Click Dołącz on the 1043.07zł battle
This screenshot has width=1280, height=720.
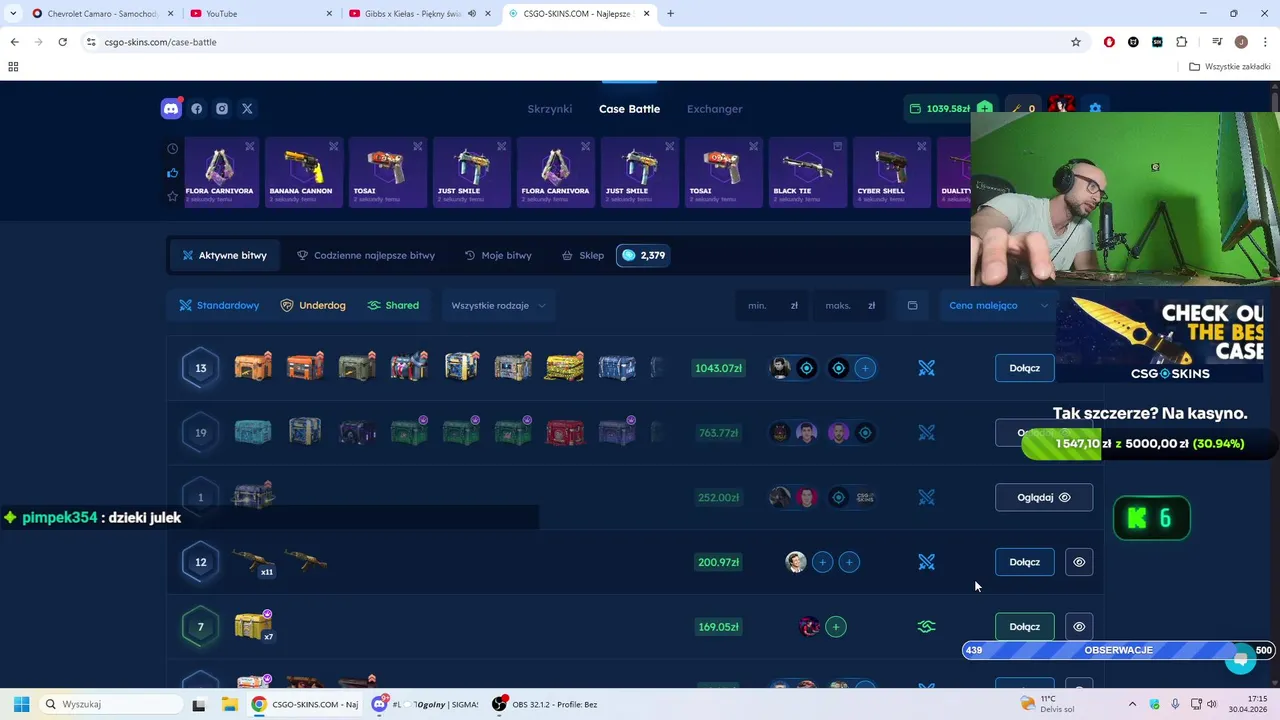pos(1025,368)
